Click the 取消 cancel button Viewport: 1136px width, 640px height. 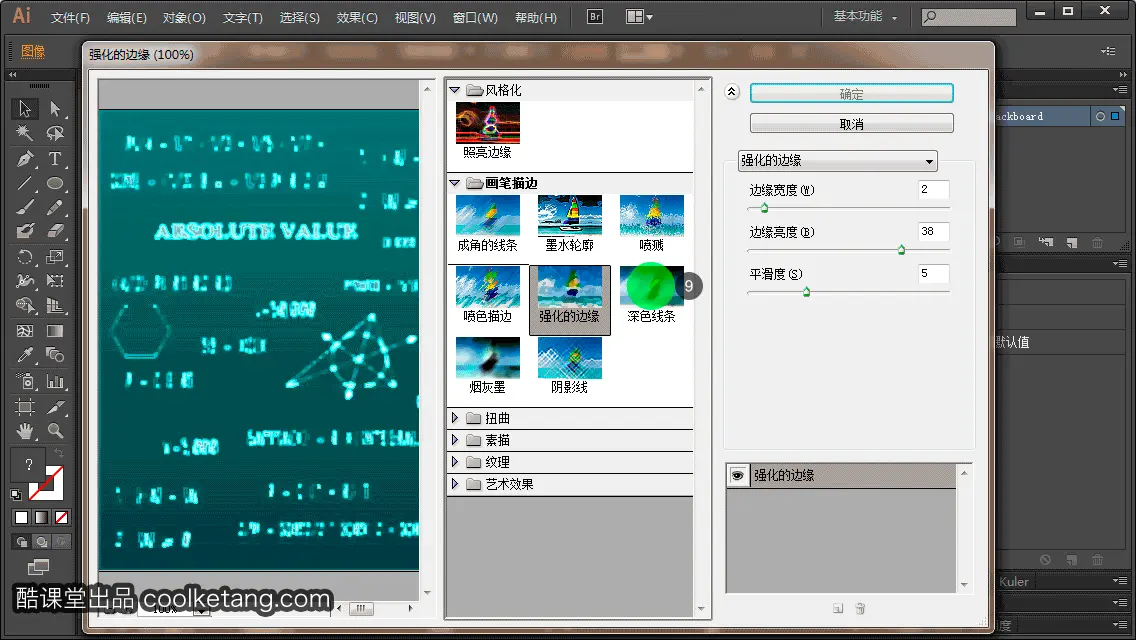(x=851, y=124)
